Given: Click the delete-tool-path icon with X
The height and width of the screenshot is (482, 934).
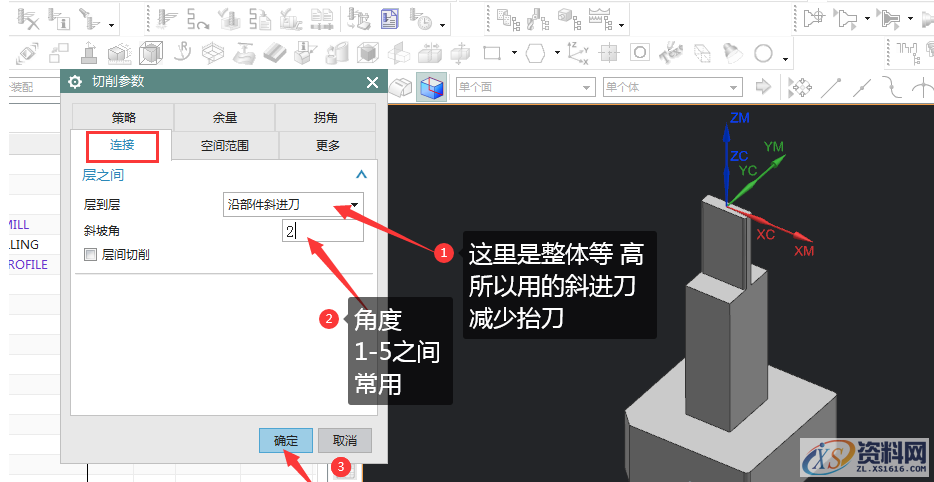Looking at the screenshot, I should coord(28,20).
